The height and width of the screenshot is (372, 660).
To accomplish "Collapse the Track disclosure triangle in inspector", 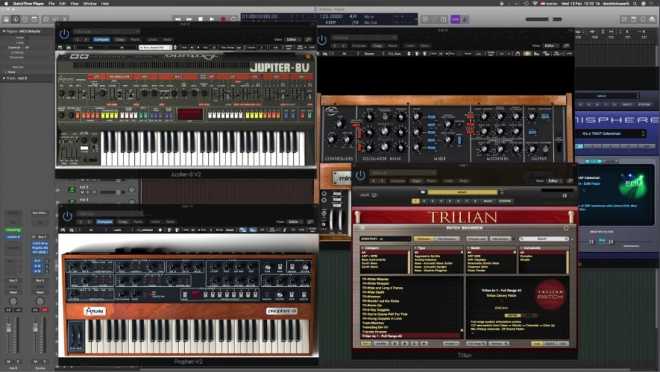I will pos(4,78).
